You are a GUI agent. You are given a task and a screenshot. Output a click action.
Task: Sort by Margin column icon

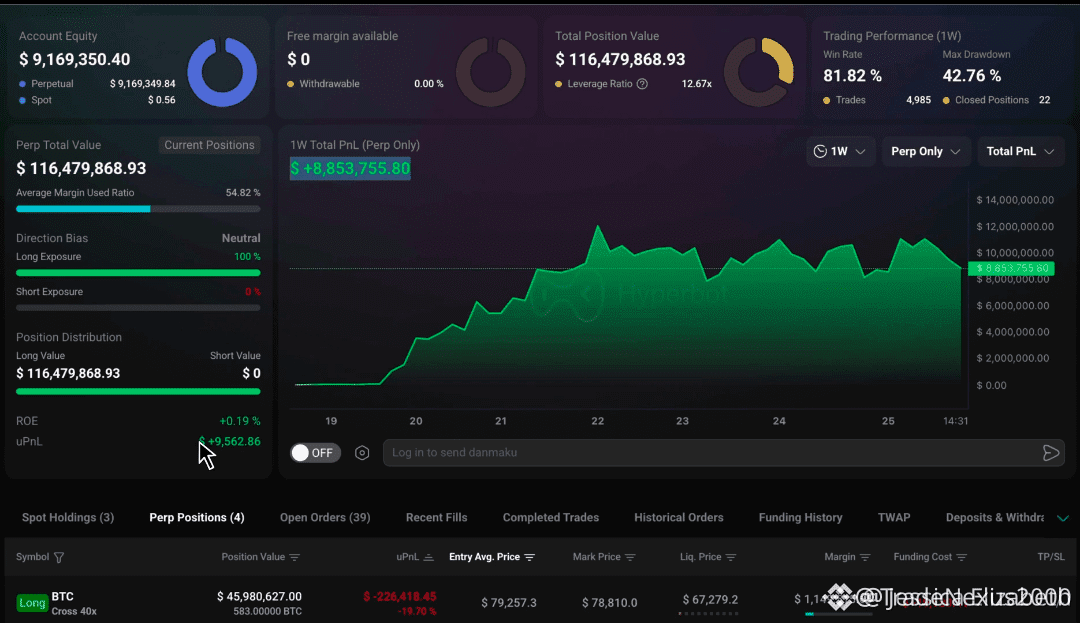point(865,557)
